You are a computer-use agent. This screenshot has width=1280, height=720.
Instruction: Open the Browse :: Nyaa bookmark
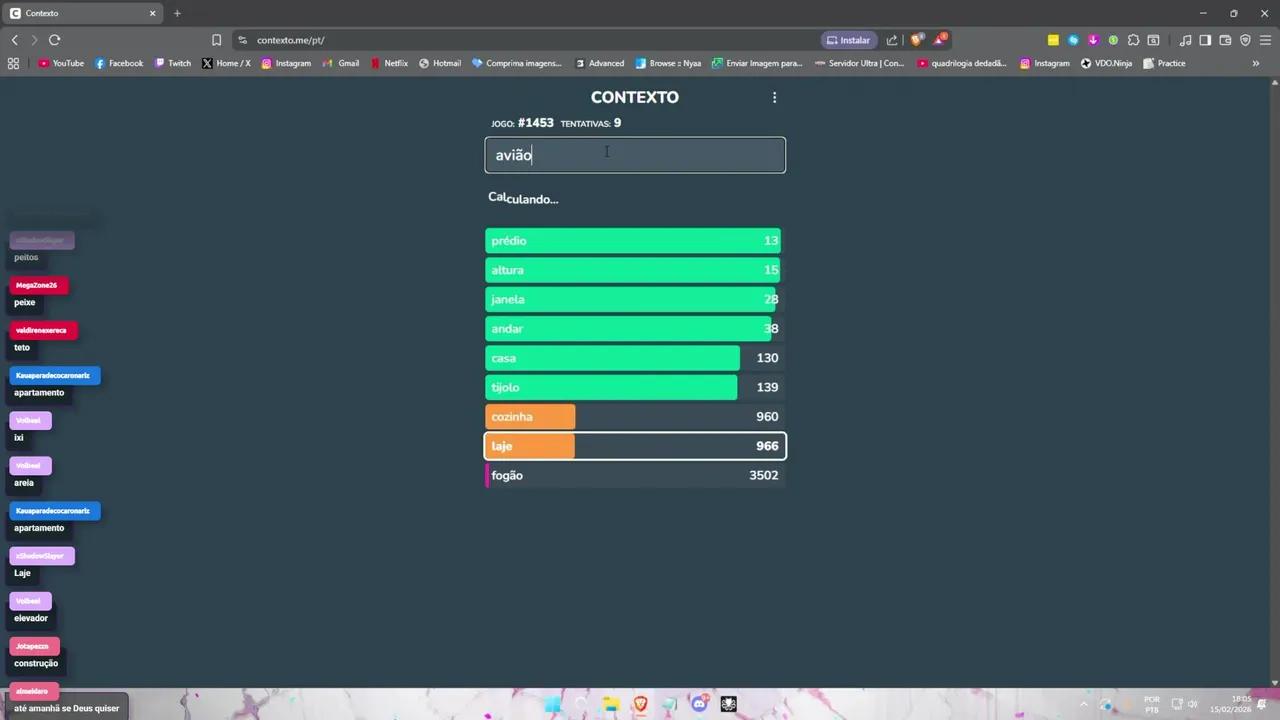[x=668, y=63]
